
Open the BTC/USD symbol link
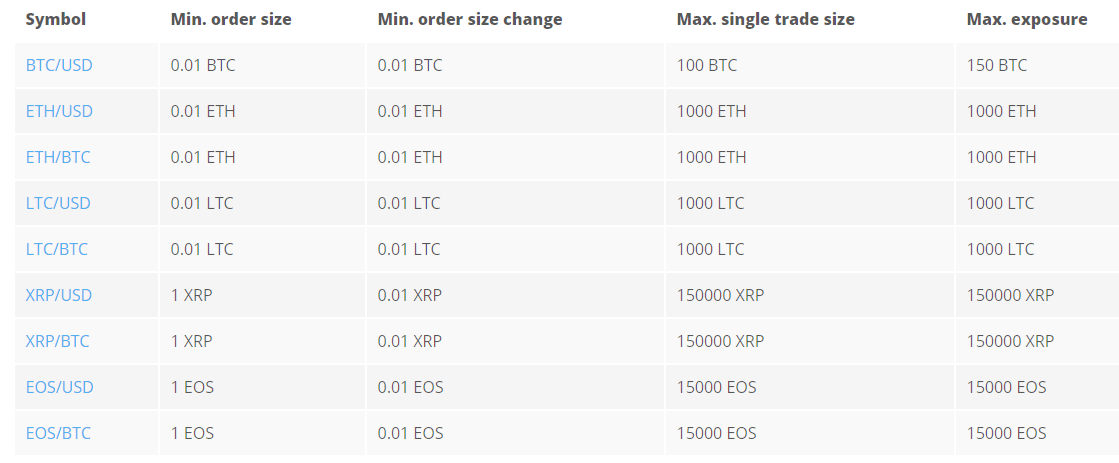pos(58,65)
